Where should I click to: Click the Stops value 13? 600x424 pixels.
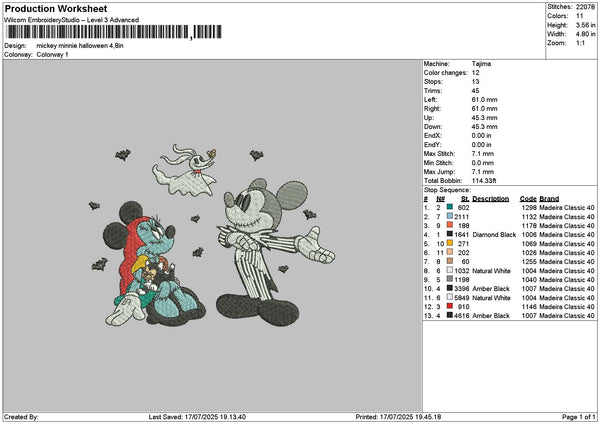(x=475, y=82)
